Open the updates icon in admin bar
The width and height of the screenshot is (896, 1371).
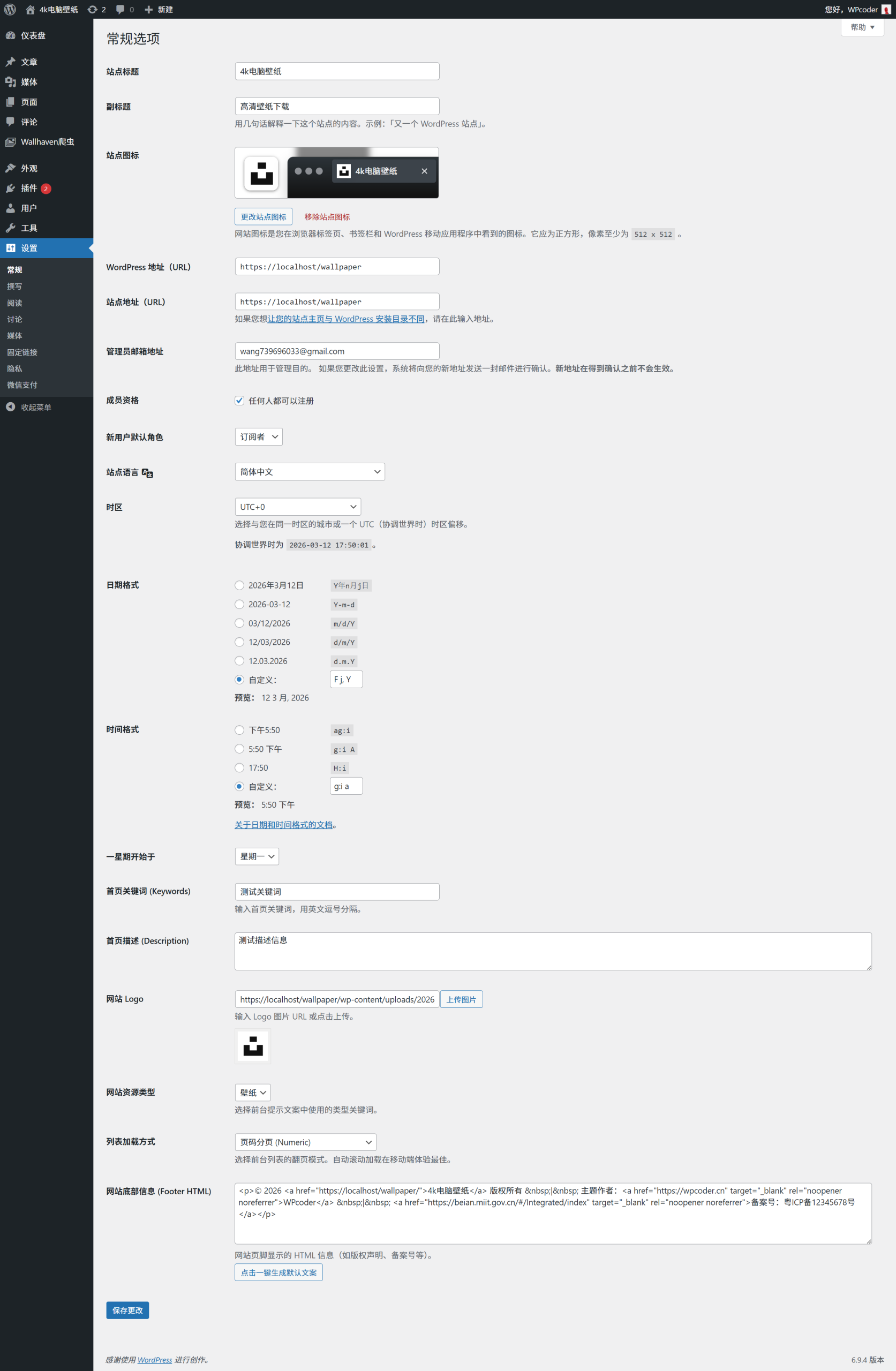pyautogui.click(x=92, y=9)
